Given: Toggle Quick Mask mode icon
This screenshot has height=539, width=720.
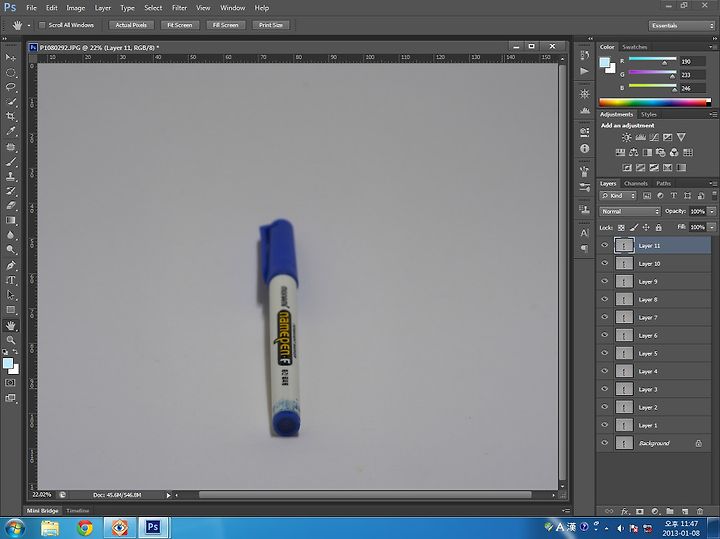Looking at the screenshot, I should (10, 382).
